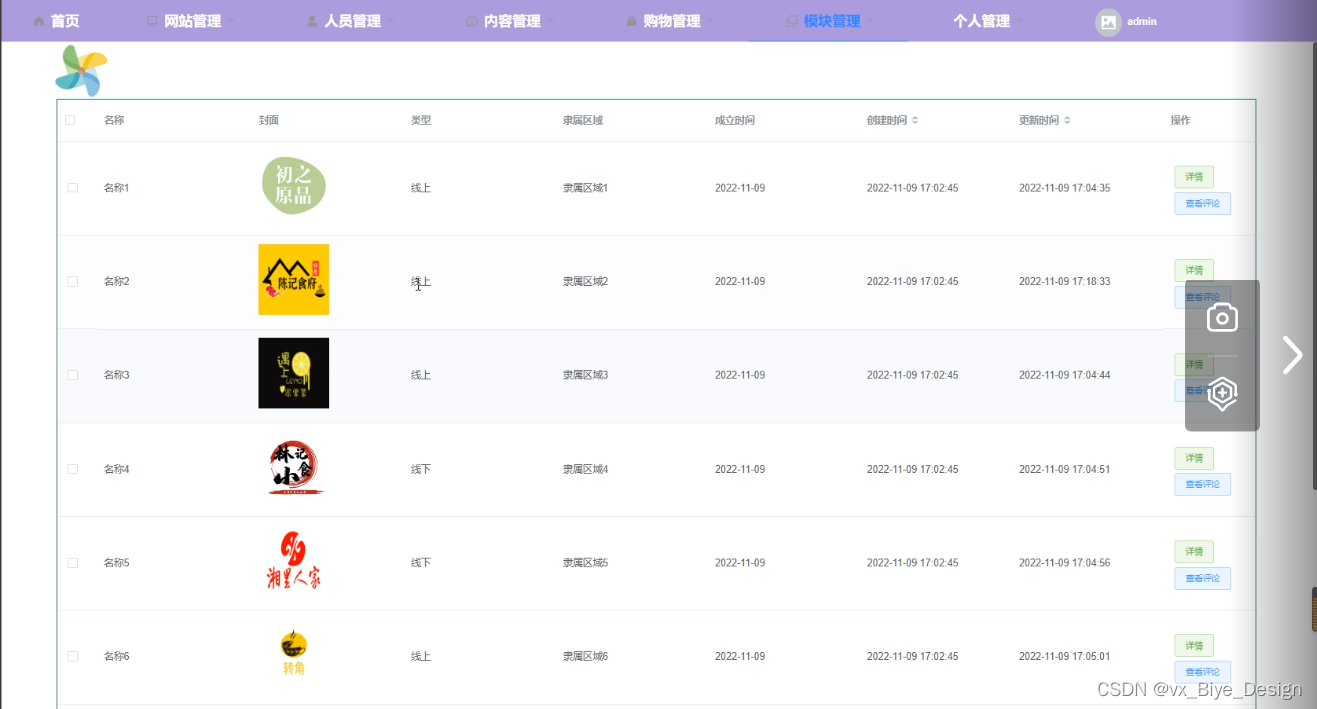This screenshot has width=1317, height=709.
Task: Check the box for 名称3 row
Action: tap(72, 375)
